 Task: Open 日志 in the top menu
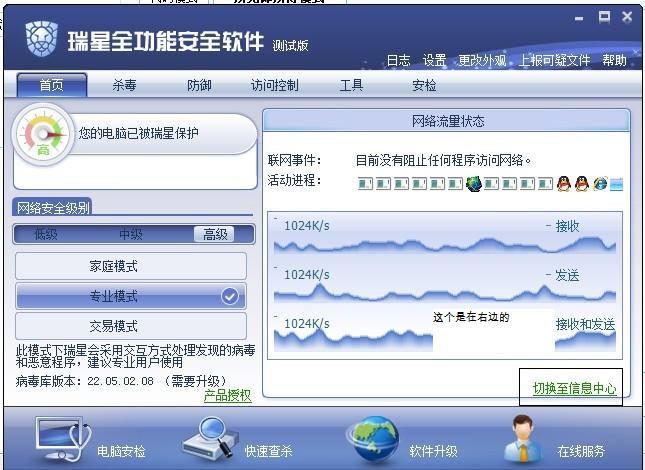398,60
